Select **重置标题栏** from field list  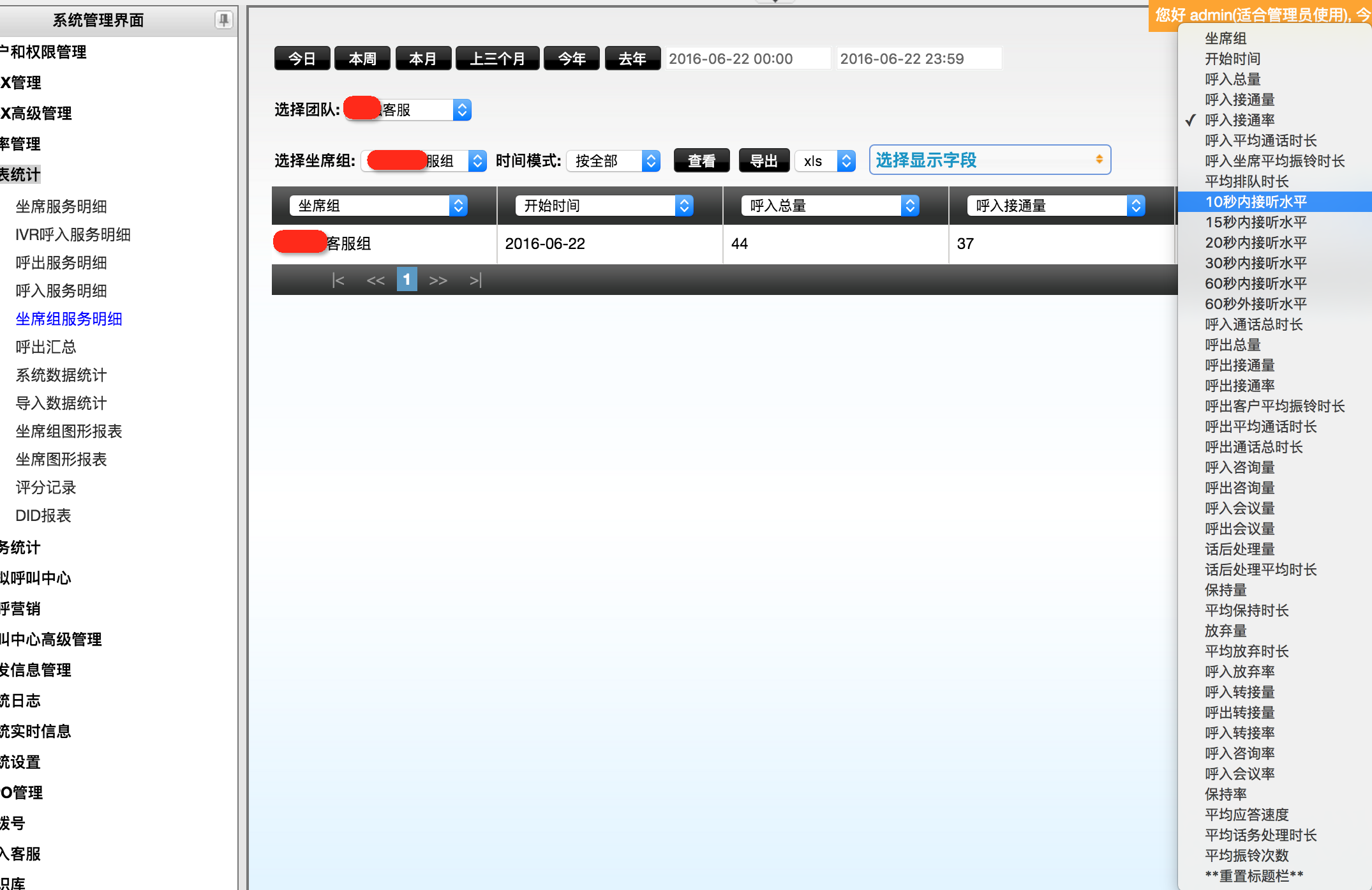click(1253, 876)
